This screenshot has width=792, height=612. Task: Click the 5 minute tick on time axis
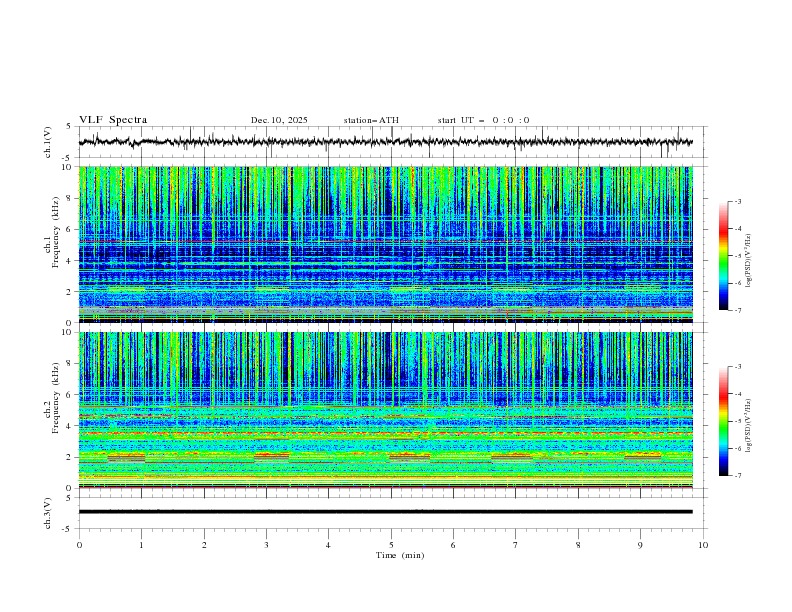pyautogui.click(x=391, y=545)
